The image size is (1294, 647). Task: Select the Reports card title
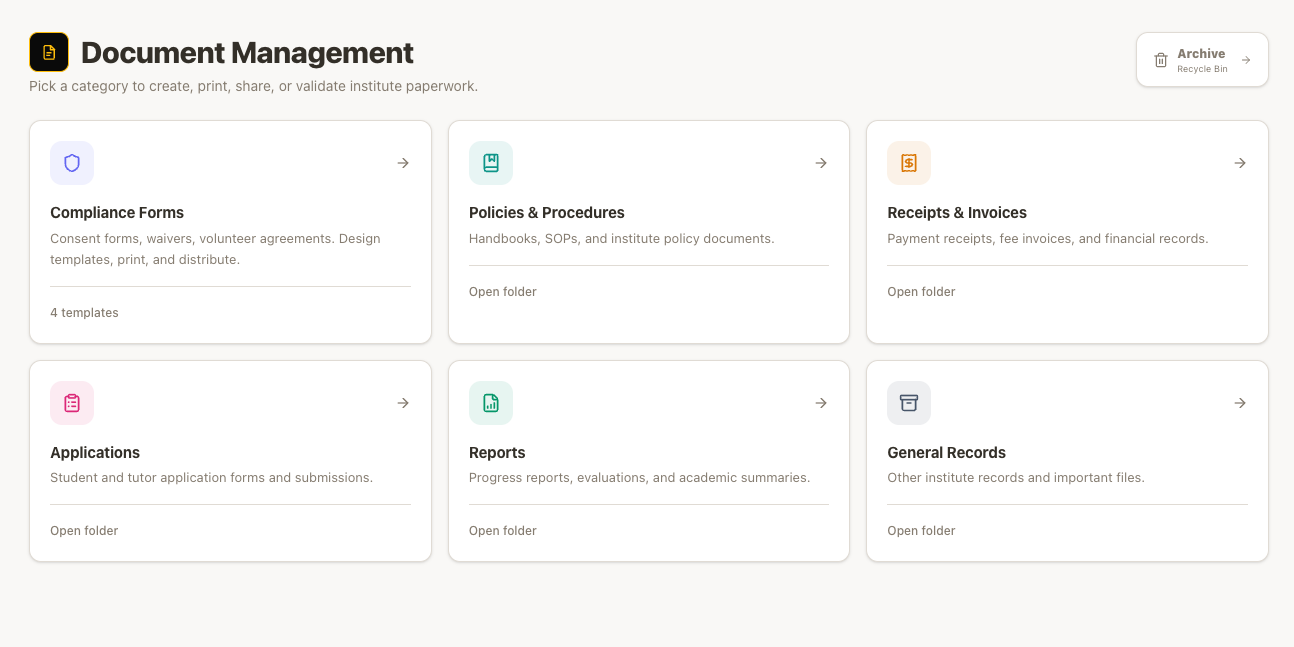pyautogui.click(x=497, y=453)
